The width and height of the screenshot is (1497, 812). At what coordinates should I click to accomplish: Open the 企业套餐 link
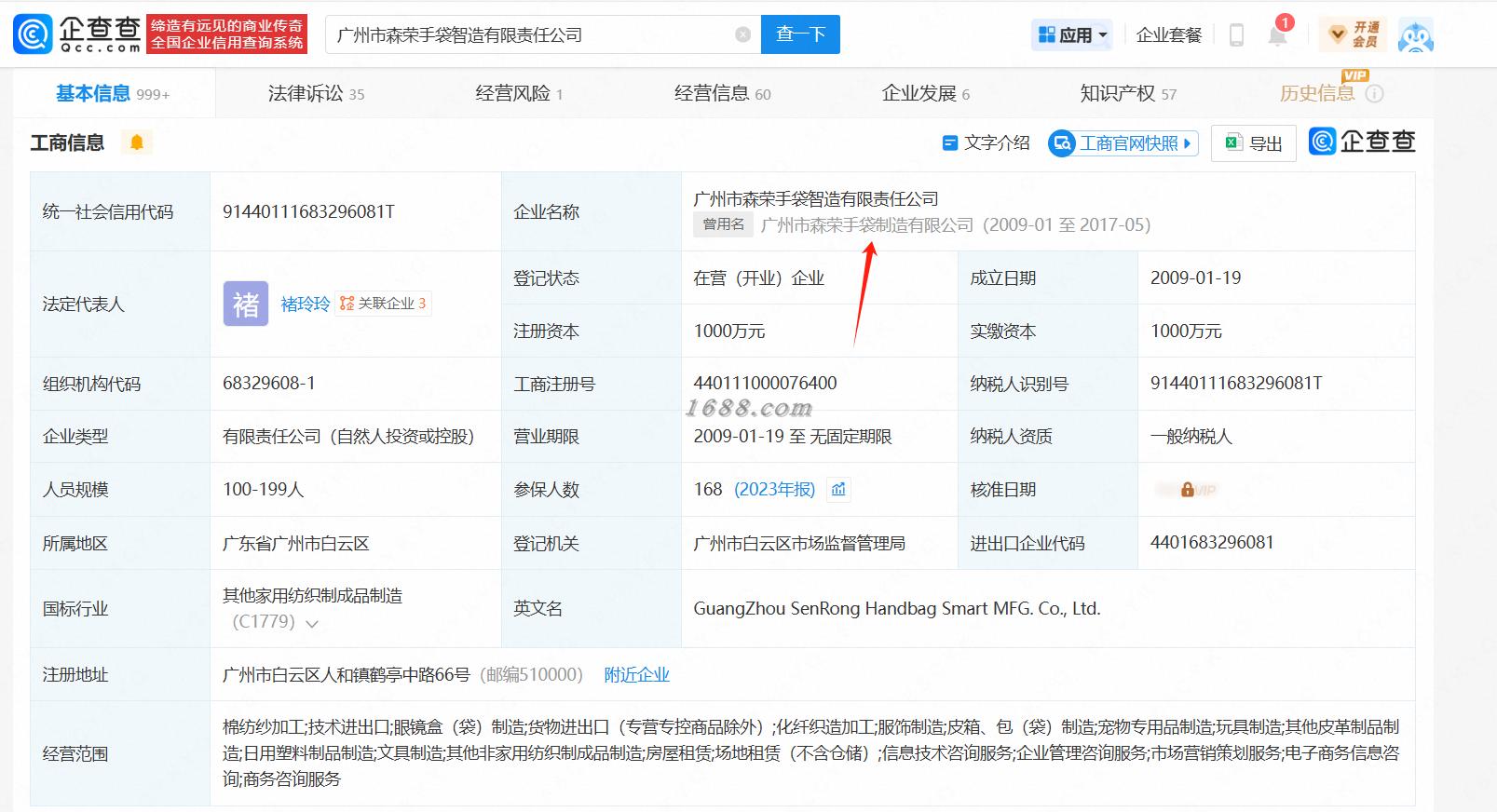(1169, 35)
